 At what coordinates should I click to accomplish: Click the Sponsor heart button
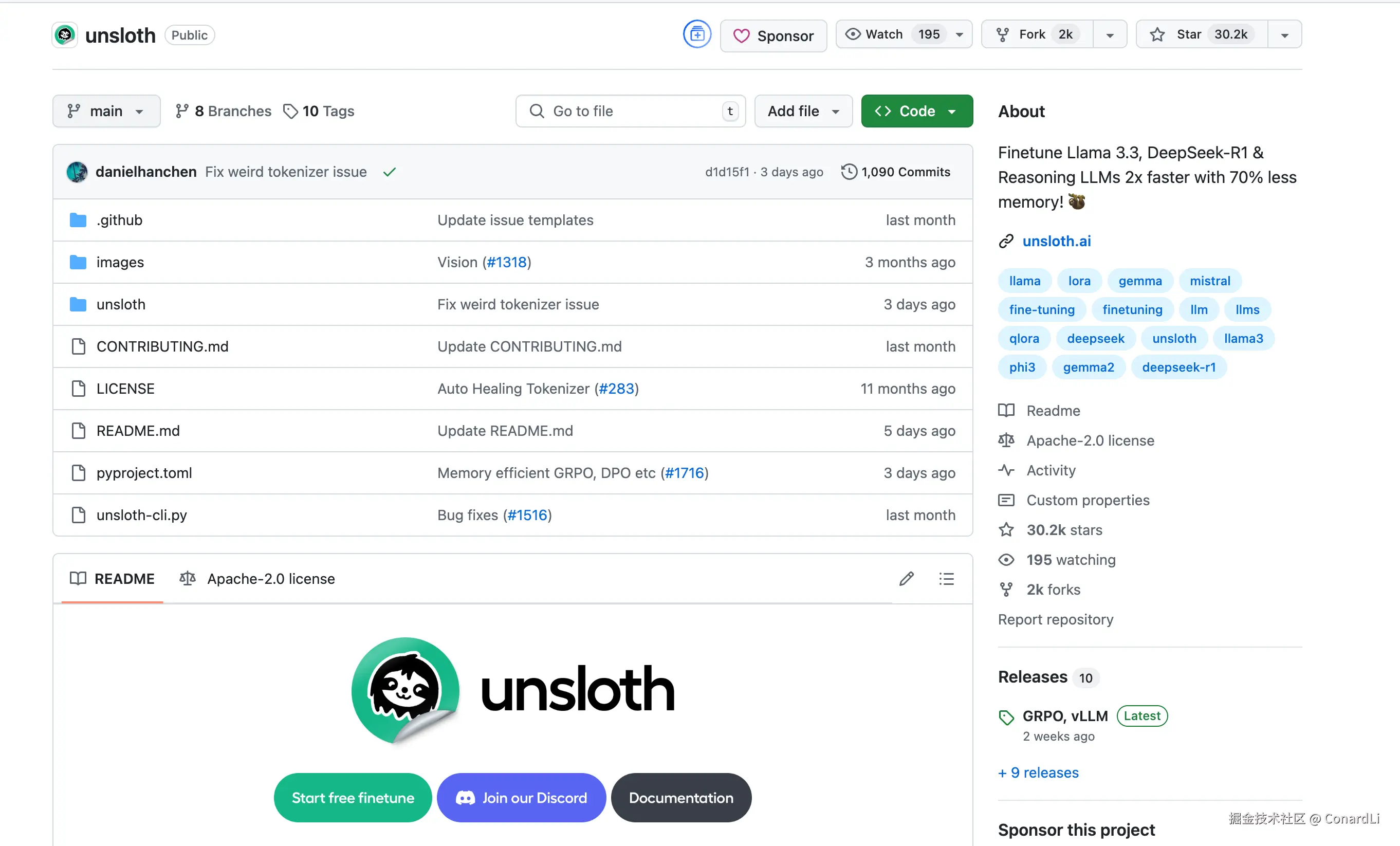pyautogui.click(x=773, y=36)
